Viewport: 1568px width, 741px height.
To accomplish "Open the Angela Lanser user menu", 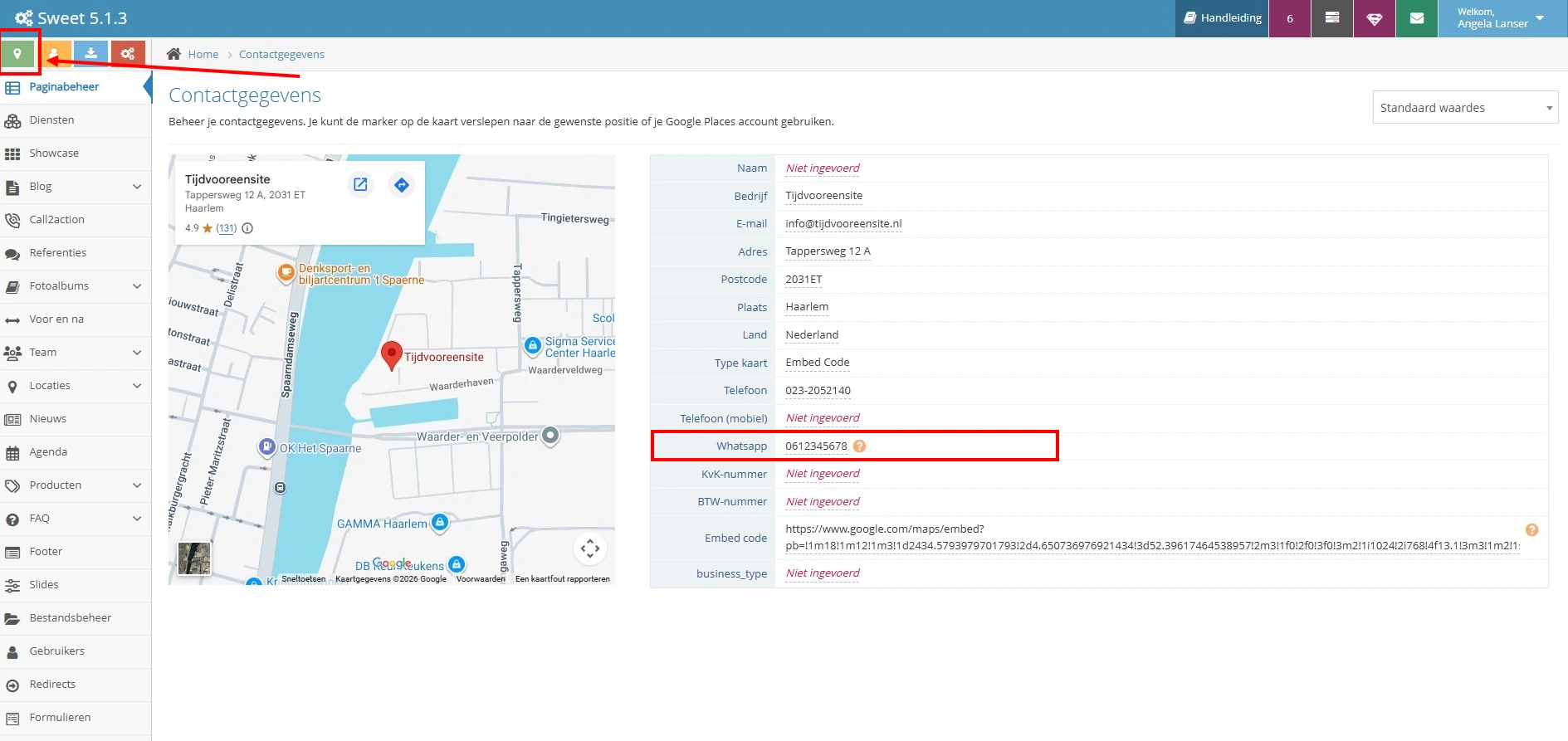I will (x=1502, y=18).
